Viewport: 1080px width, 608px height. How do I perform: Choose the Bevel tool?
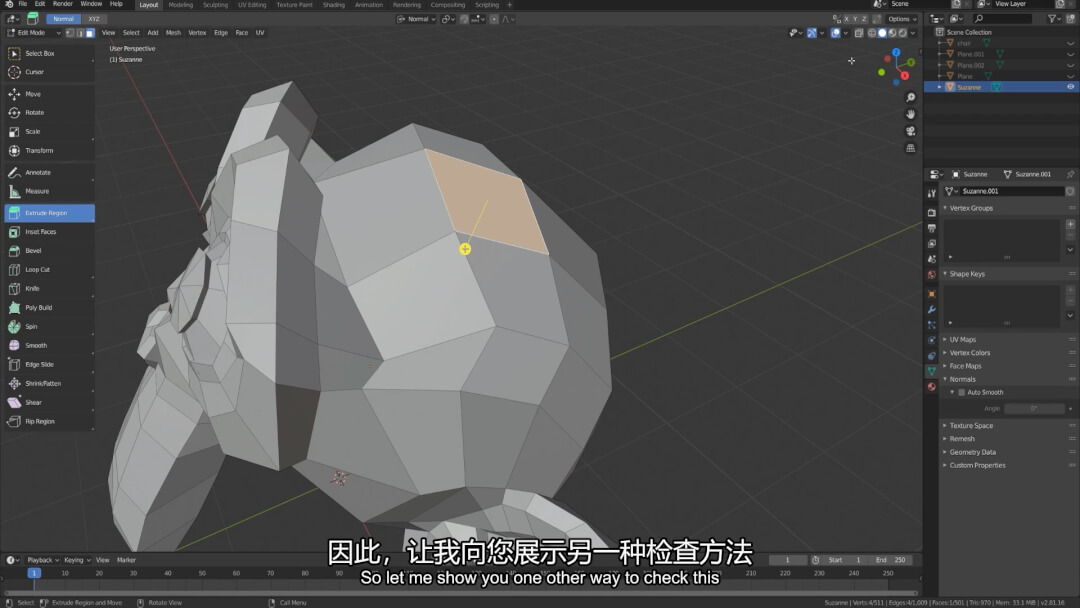(x=49, y=251)
